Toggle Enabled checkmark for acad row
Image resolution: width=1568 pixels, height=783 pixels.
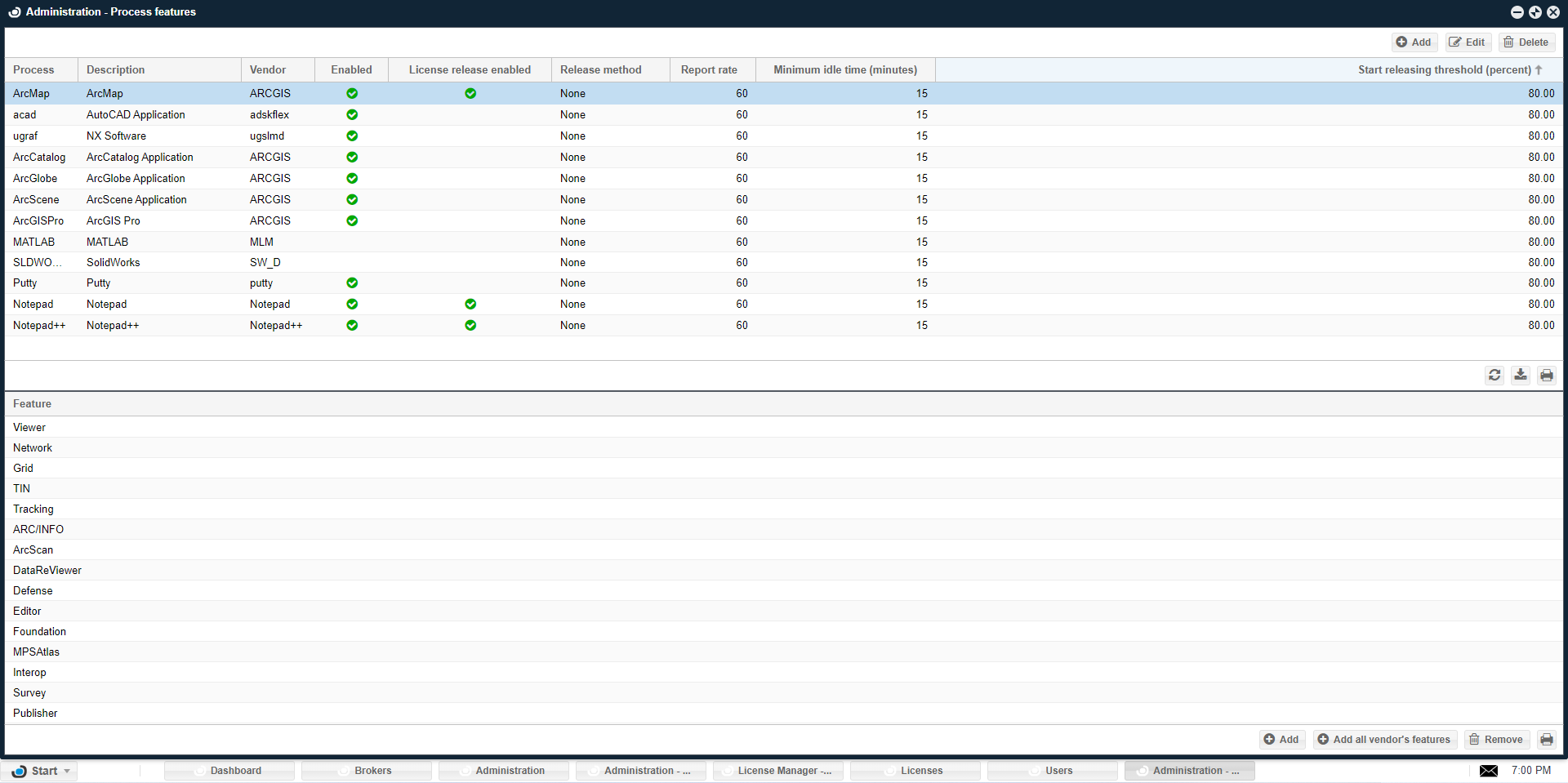click(x=352, y=115)
